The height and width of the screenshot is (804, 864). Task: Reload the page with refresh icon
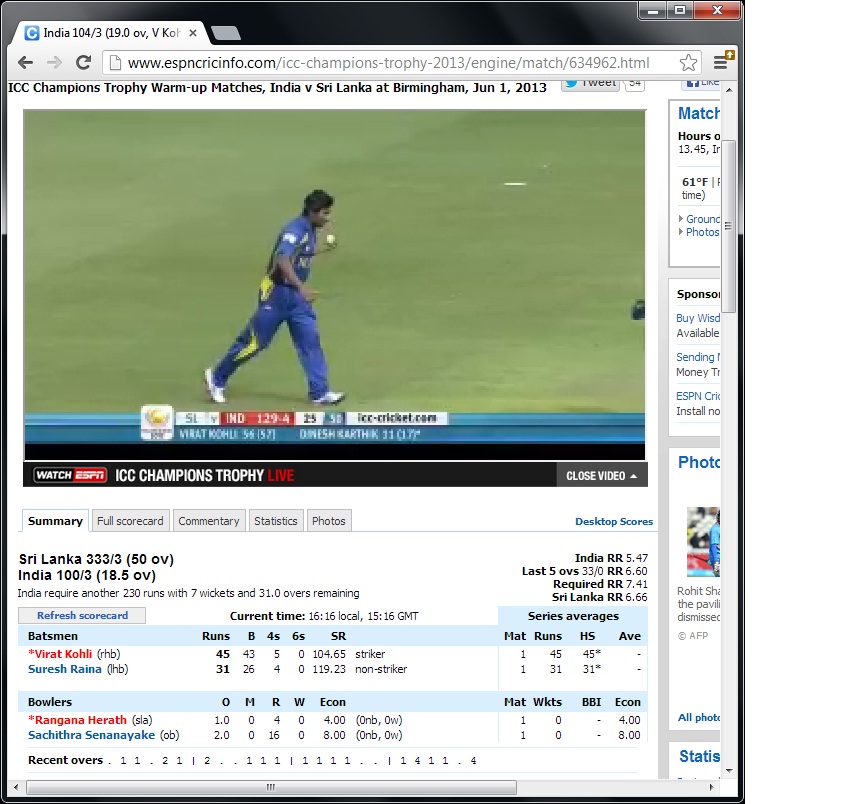click(83, 63)
